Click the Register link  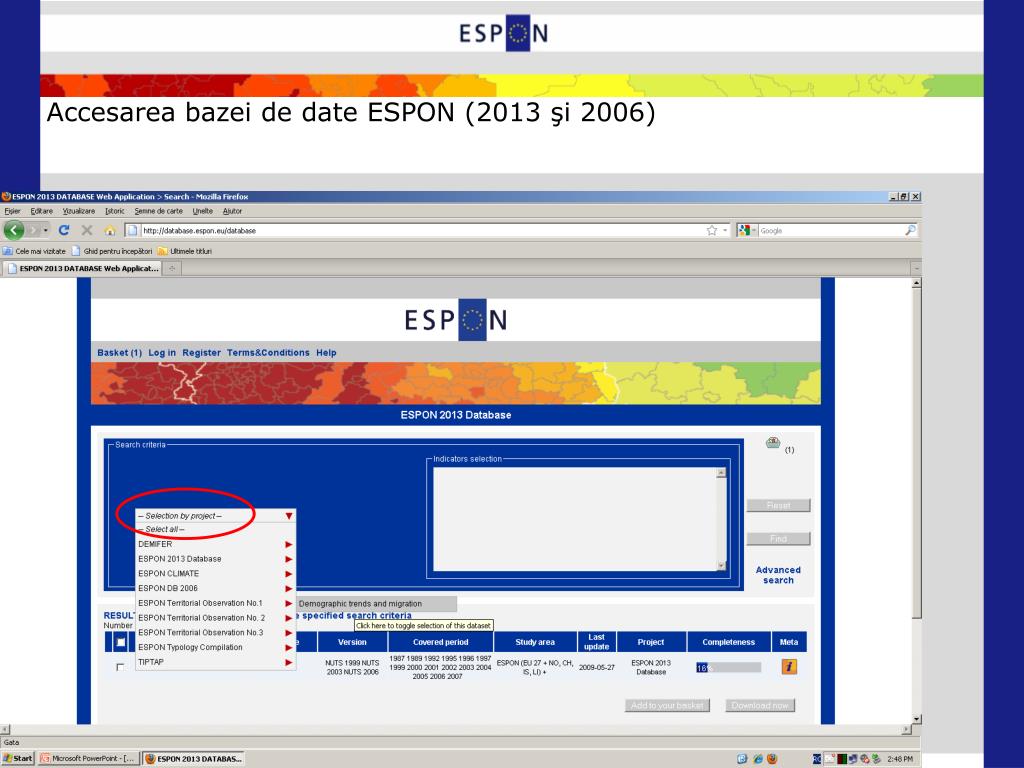click(201, 353)
